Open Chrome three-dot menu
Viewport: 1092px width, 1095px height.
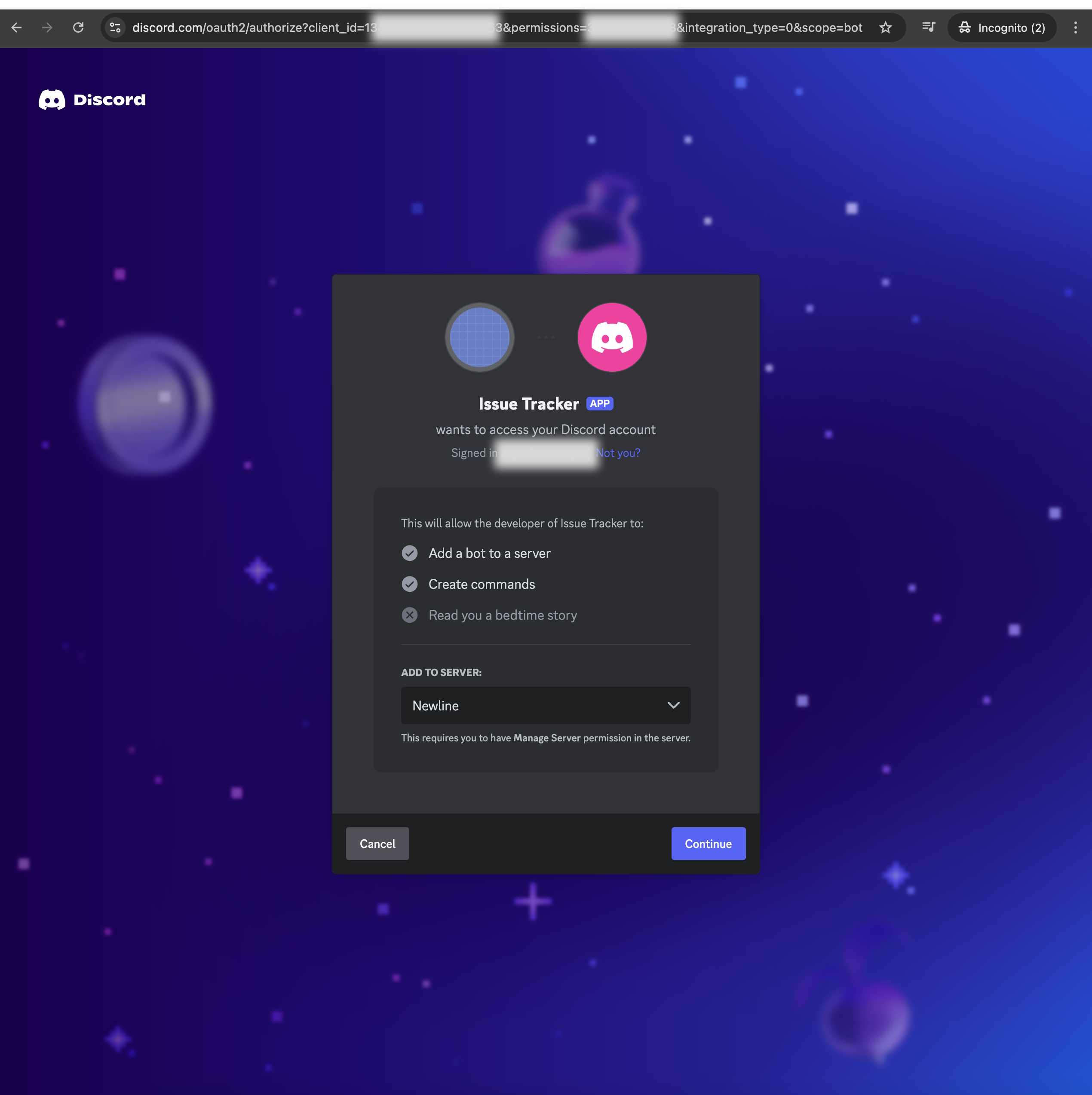point(1075,27)
